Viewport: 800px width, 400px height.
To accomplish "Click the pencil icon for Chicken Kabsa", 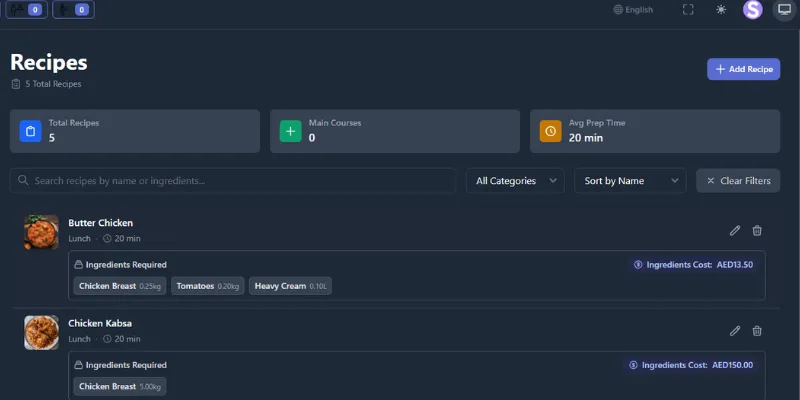I will (735, 331).
